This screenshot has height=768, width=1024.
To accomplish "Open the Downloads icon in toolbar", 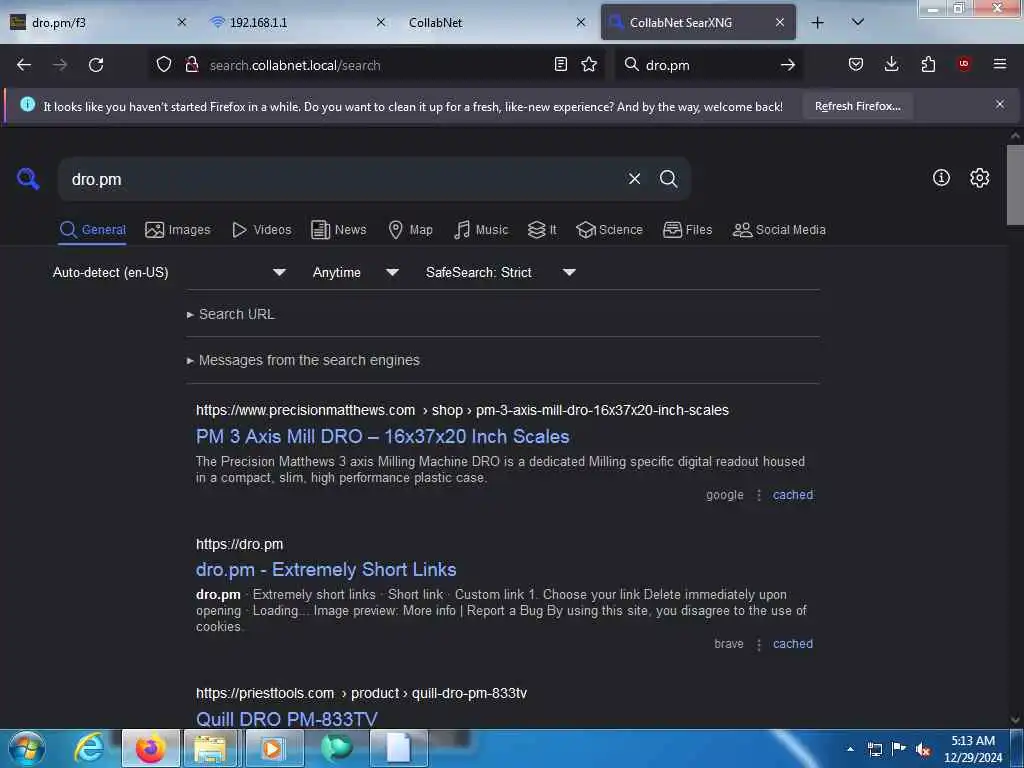I will tap(891, 64).
